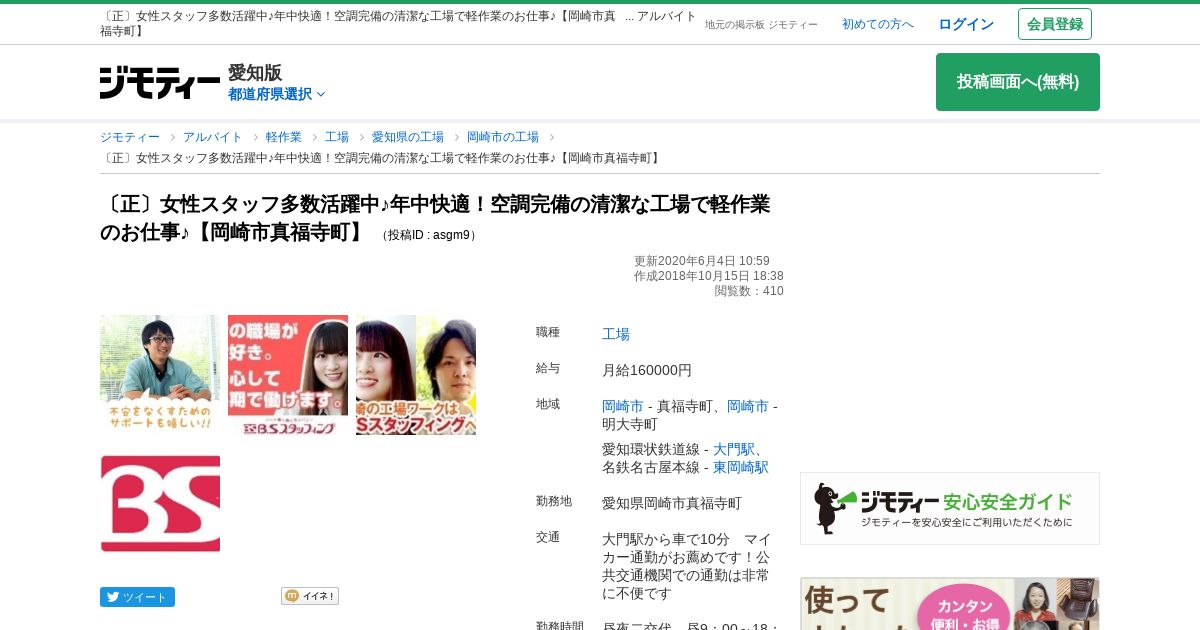Click the 閲覧数：410 view count
Viewport: 1200px width, 630px height.
[749, 291]
